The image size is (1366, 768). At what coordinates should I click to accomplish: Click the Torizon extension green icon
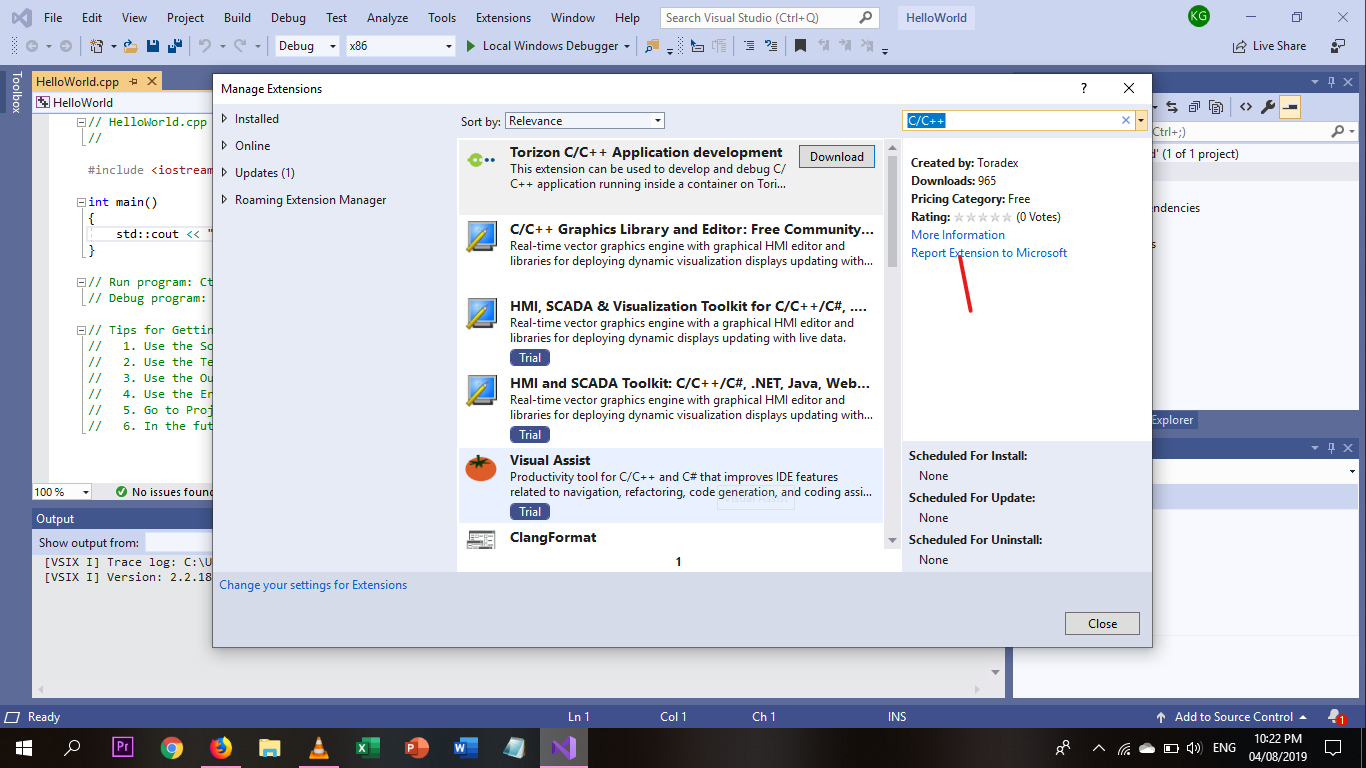click(x=481, y=159)
